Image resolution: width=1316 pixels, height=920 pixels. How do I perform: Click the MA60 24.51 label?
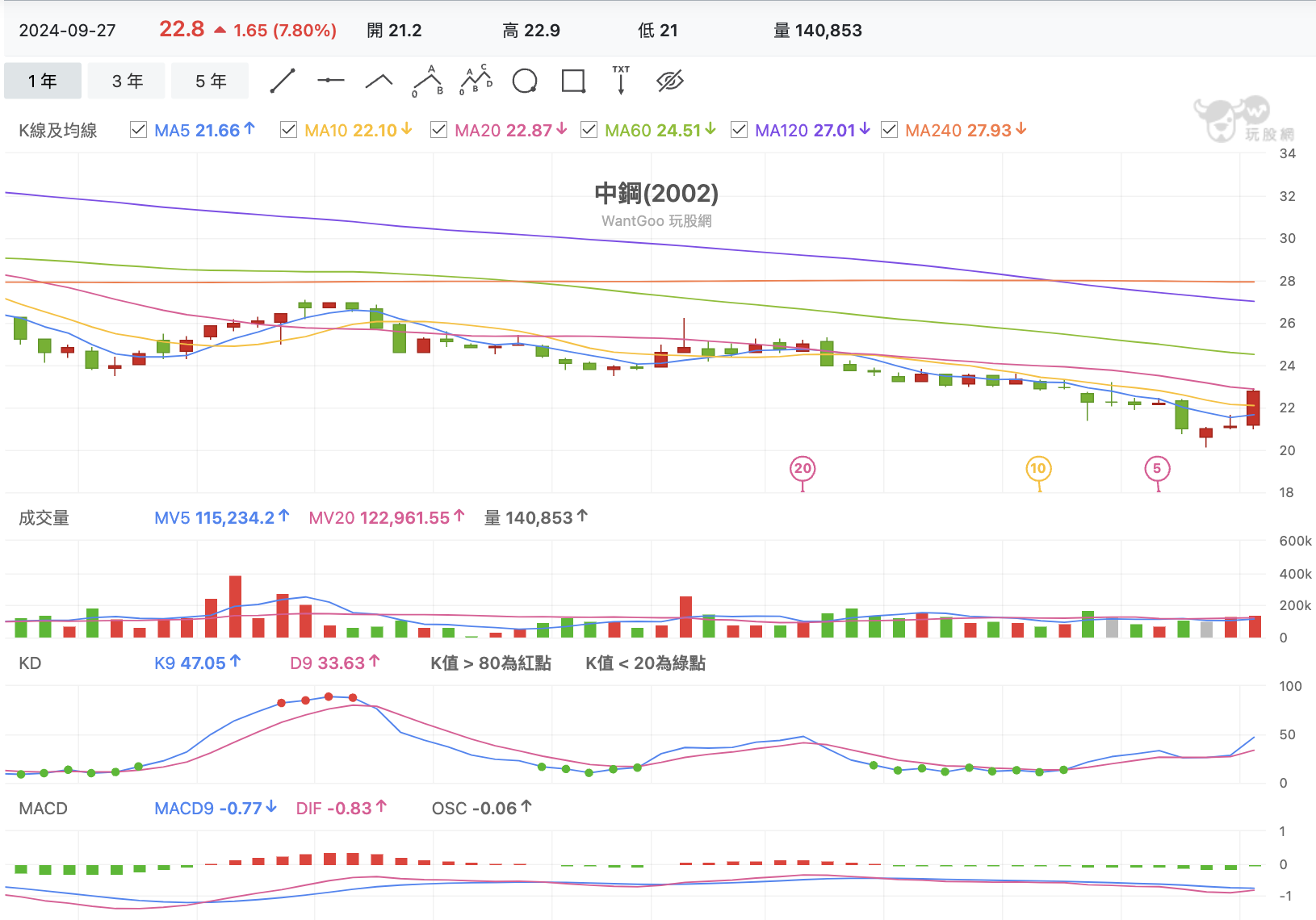660,130
